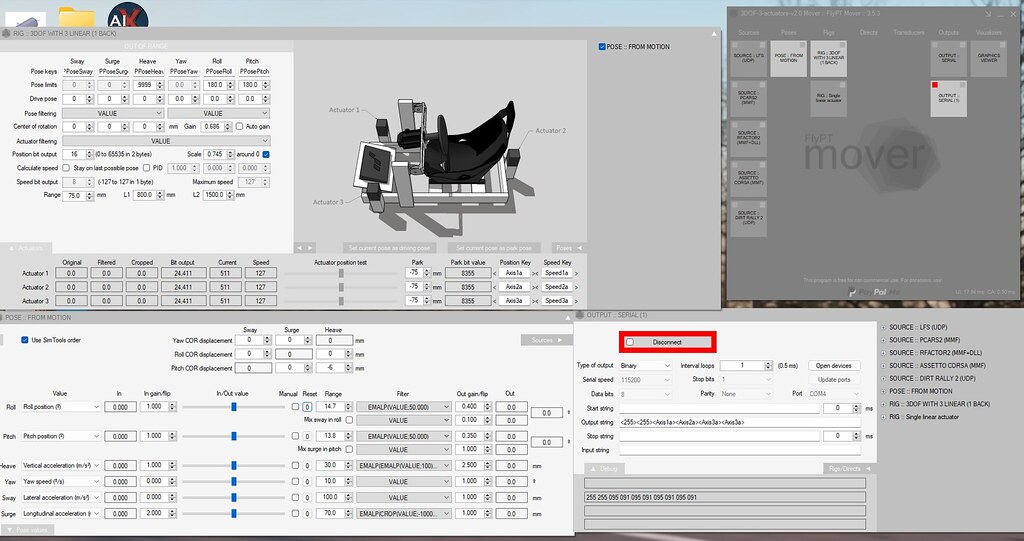Click Speed1a Speed Key field
This screenshot has width=1024, height=541.
click(556, 273)
